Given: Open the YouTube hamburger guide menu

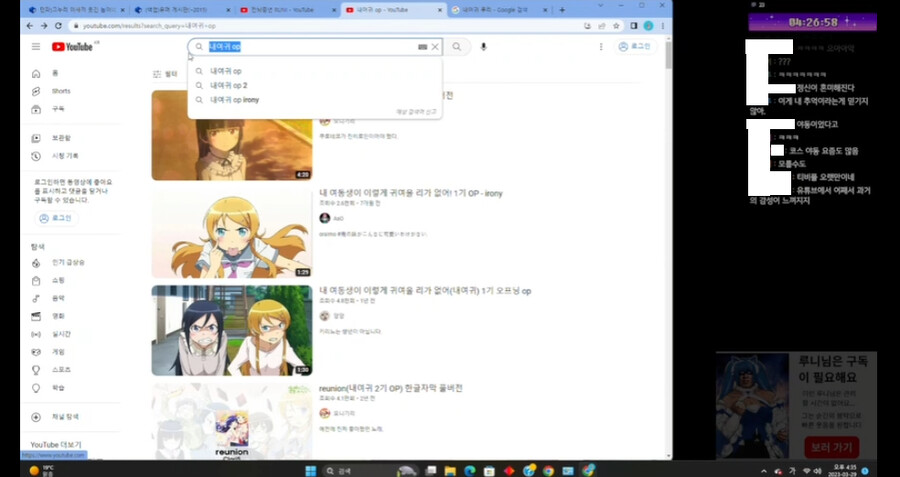Looking at the screenshot, I should click(36, 46).
